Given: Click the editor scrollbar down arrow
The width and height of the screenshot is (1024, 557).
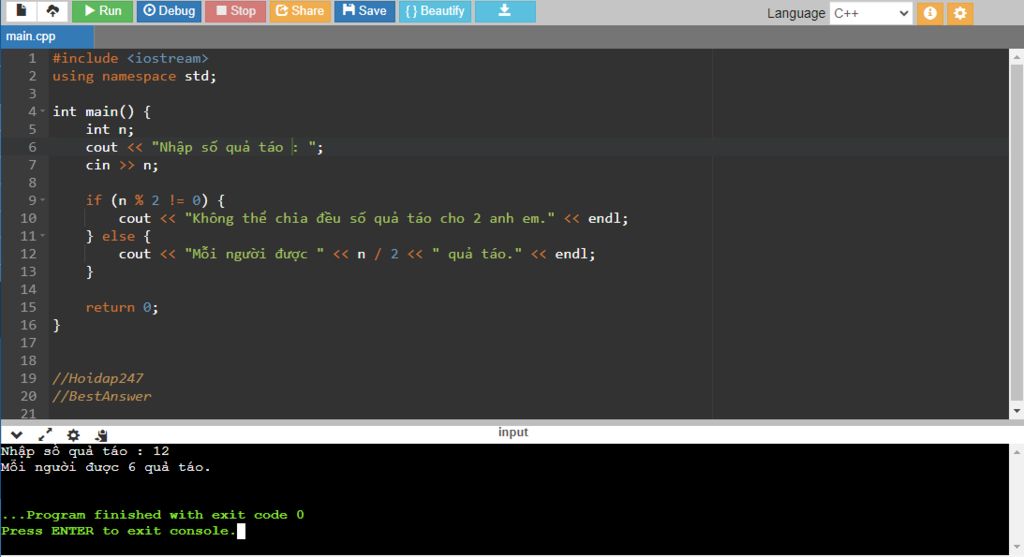Looking at the screenshot, I should pos(1016,411).
